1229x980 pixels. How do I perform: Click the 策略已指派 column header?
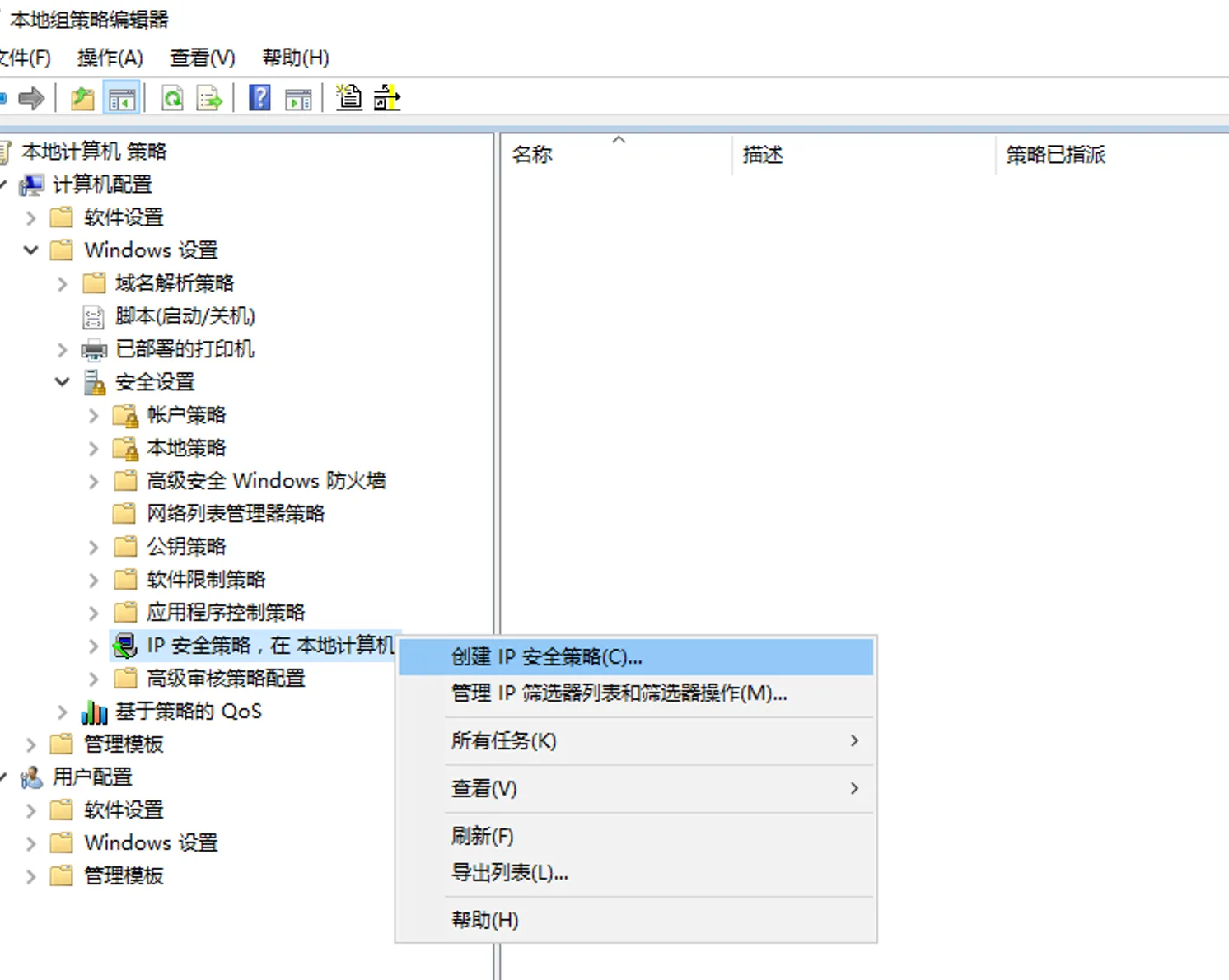click(x=1055, y=155)
